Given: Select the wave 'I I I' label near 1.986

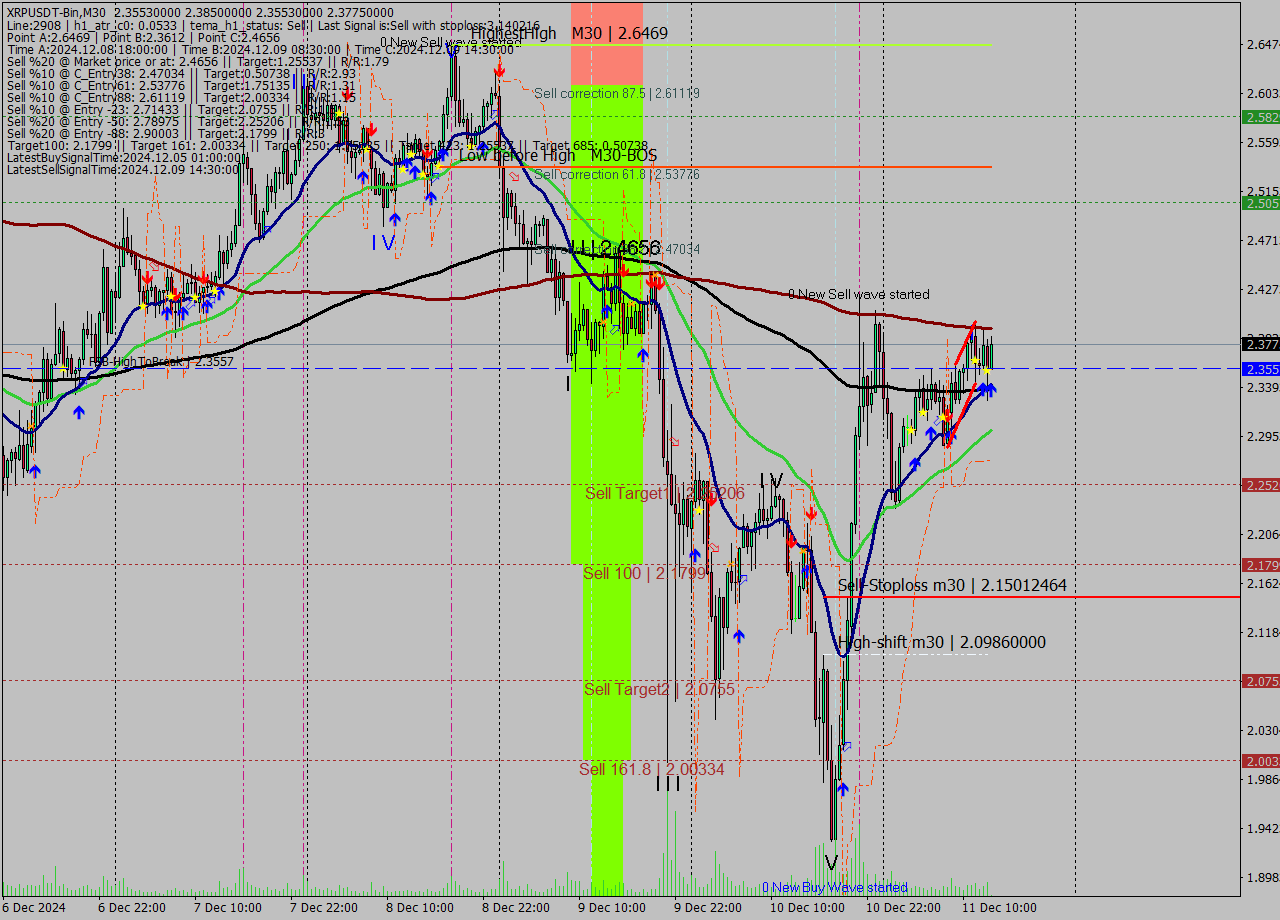Looking at the screenshot, I should (x=668, y=786).
